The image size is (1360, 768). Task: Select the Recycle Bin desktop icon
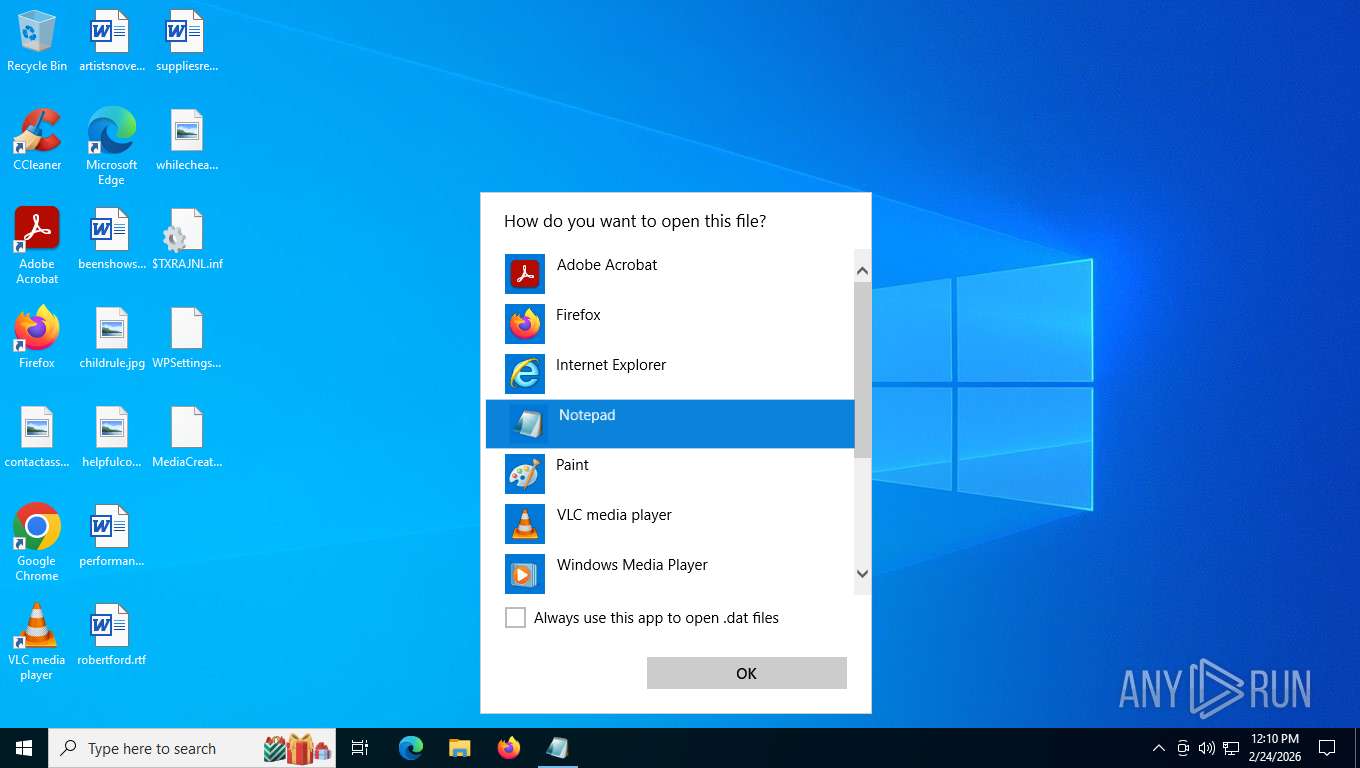[x=37, y=41]
